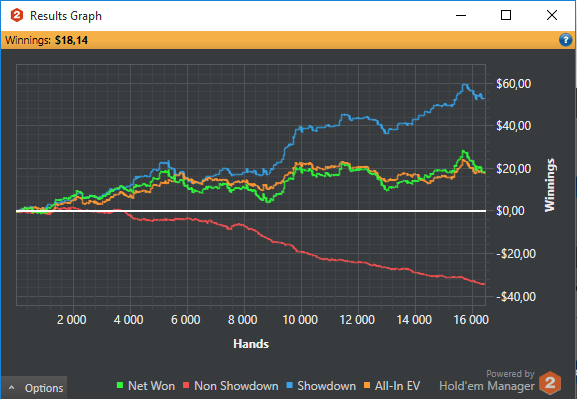Click the $20,00 axis label
This screenshot has height=399, width=577.
(x=513, y=169)
